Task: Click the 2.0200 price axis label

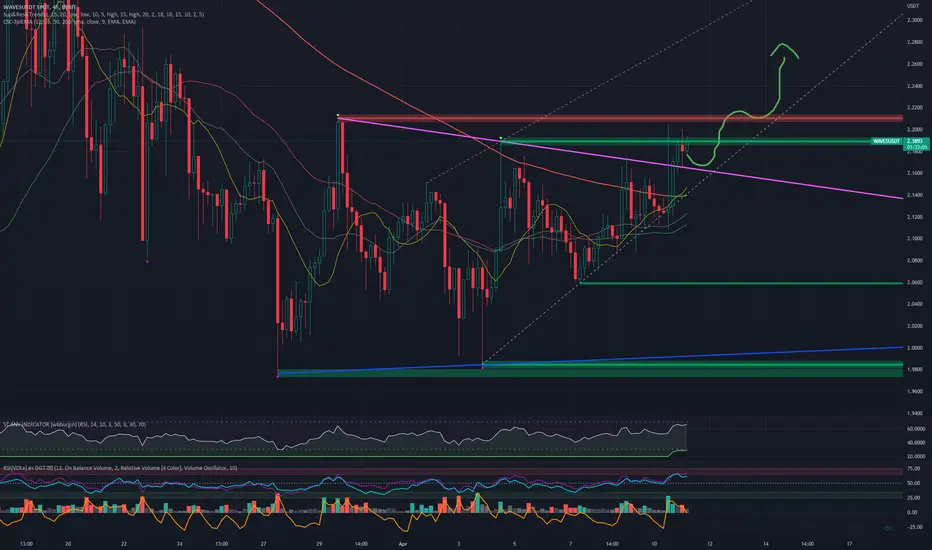Action: point(915,326)
